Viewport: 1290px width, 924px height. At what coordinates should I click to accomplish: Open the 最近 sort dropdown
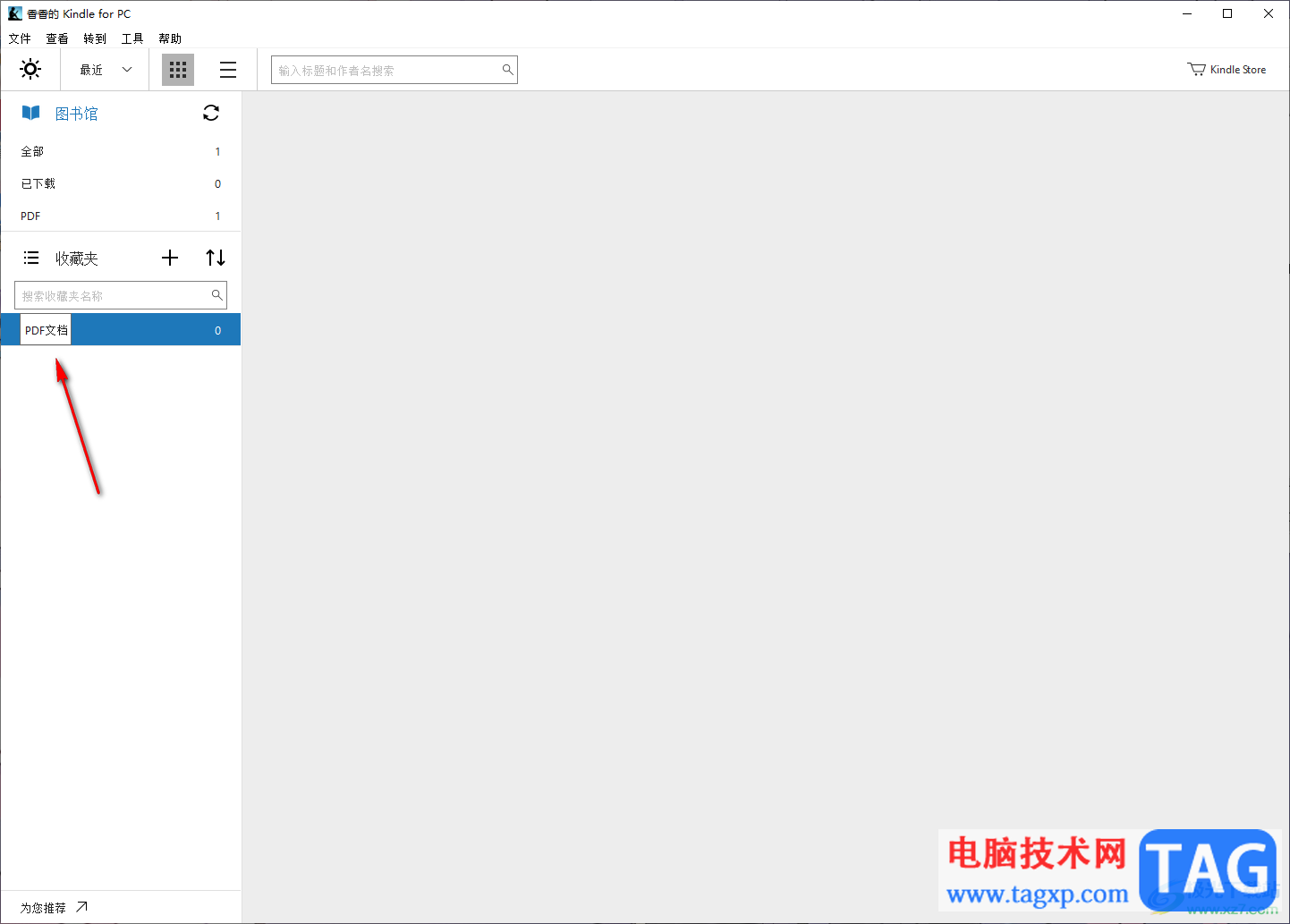click(106, 69)
